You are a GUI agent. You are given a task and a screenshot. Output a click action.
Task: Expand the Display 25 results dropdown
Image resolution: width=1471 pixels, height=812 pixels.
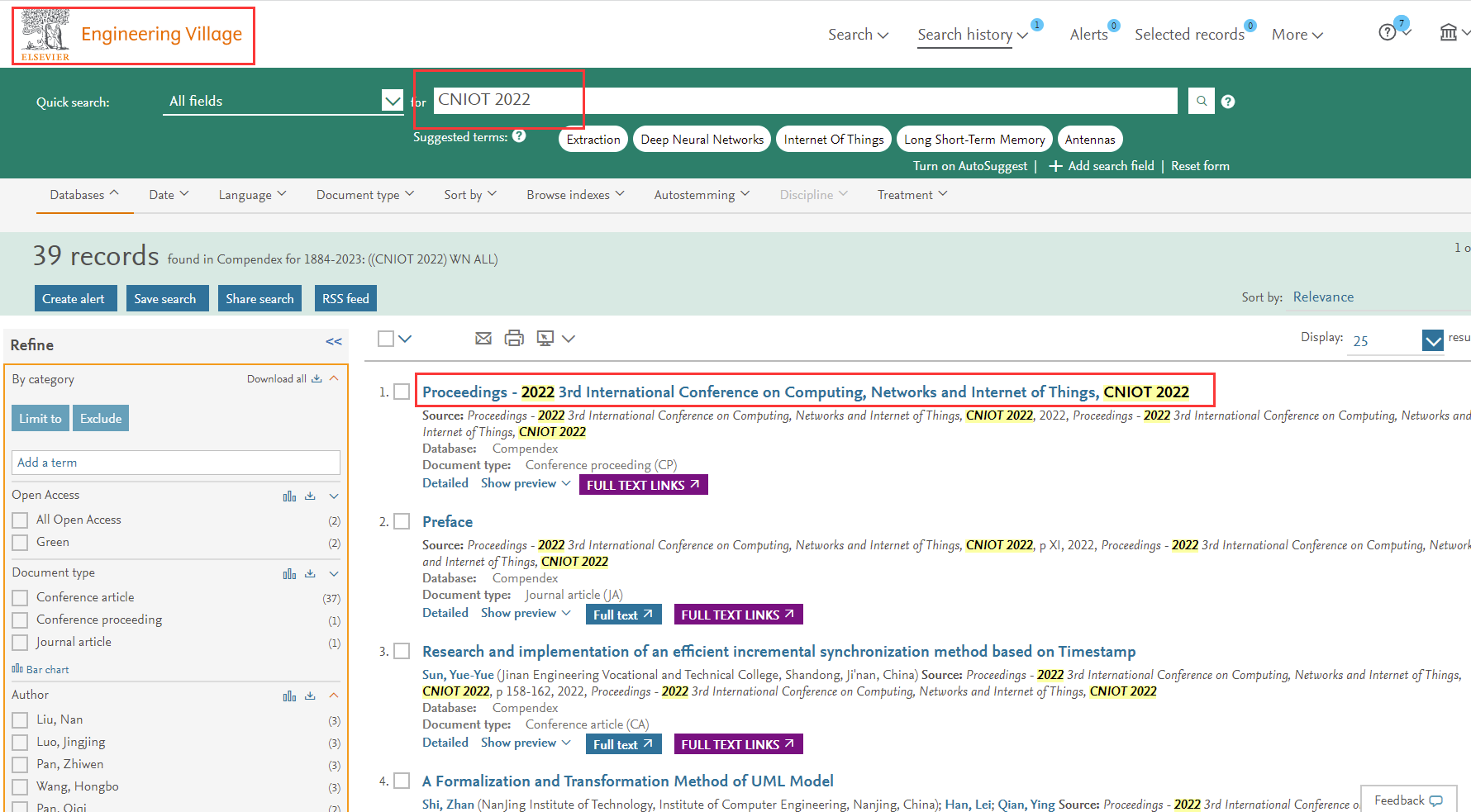coord(1432,340)
